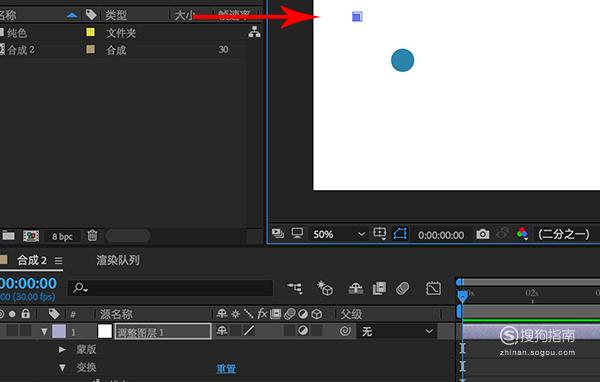
Task: Solo the 调整图层 1 layer
Action: (12, 330)
